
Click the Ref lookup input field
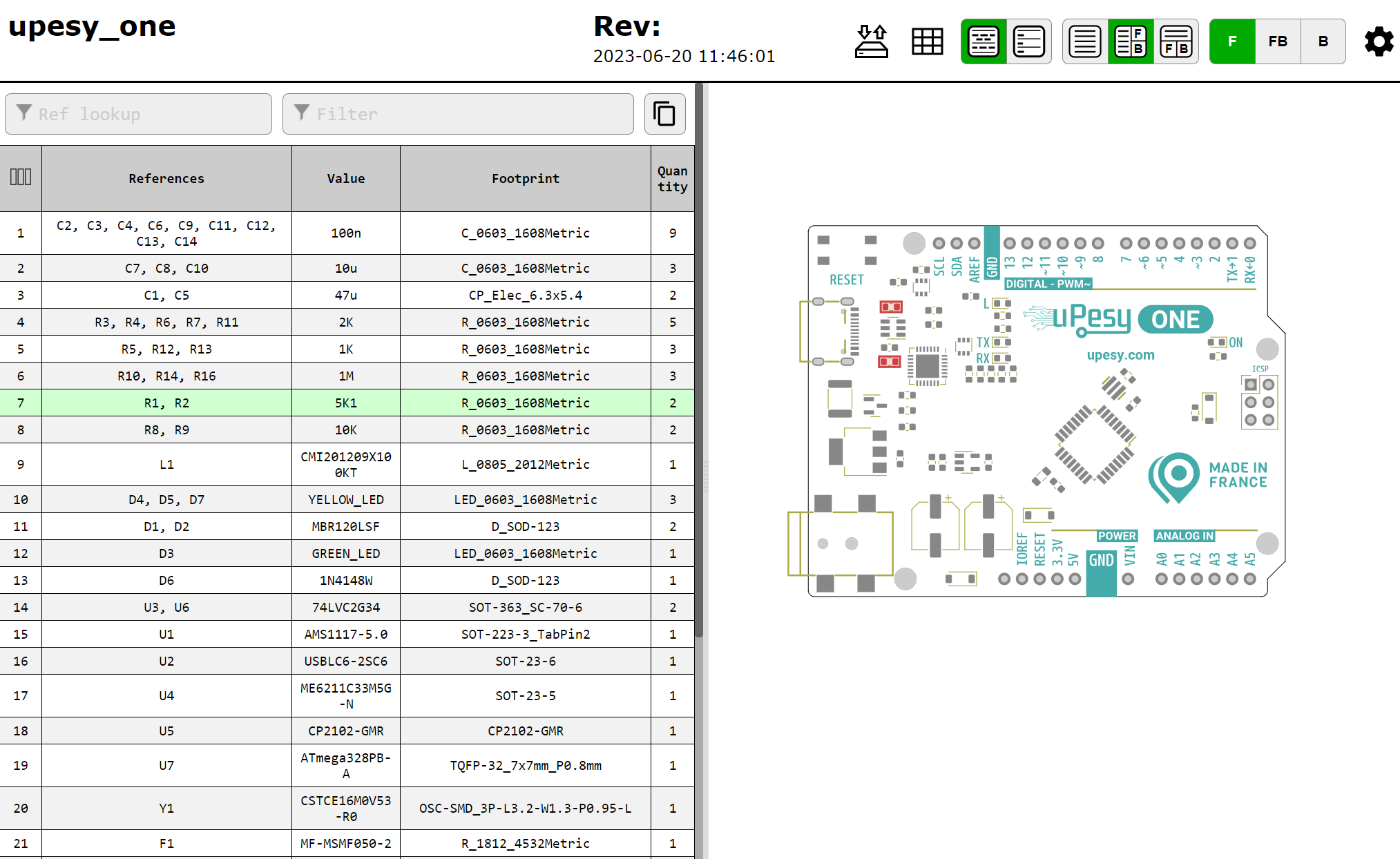138,114
